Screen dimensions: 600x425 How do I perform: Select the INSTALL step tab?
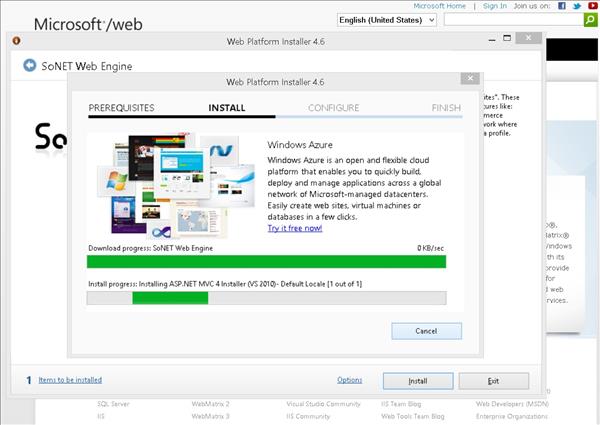point(227,108)
